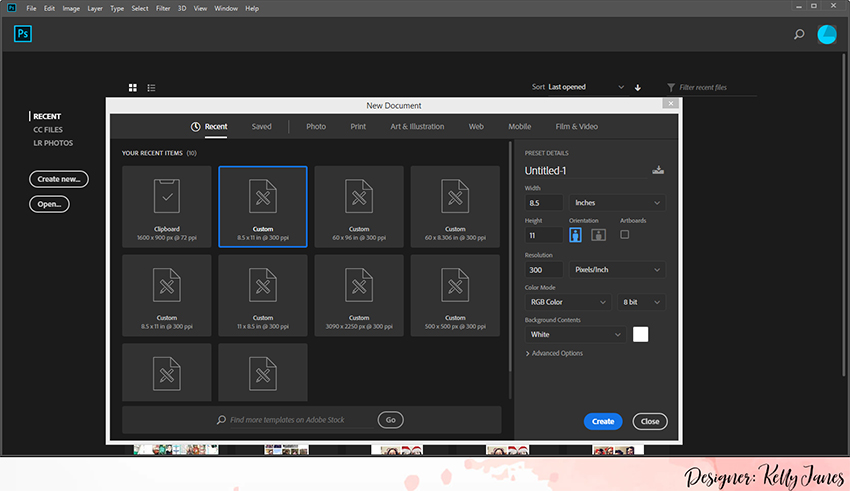850x491 pixels.
Task: Open LR PHOTOS in sidebar
Action: 53,143
